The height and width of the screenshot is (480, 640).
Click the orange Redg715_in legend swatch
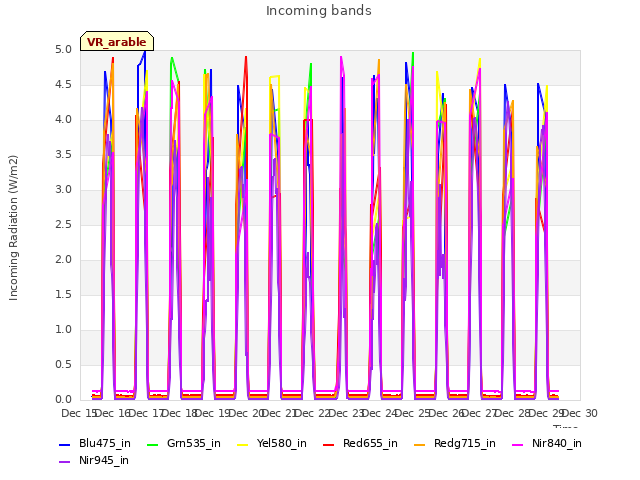pos(420,444)
